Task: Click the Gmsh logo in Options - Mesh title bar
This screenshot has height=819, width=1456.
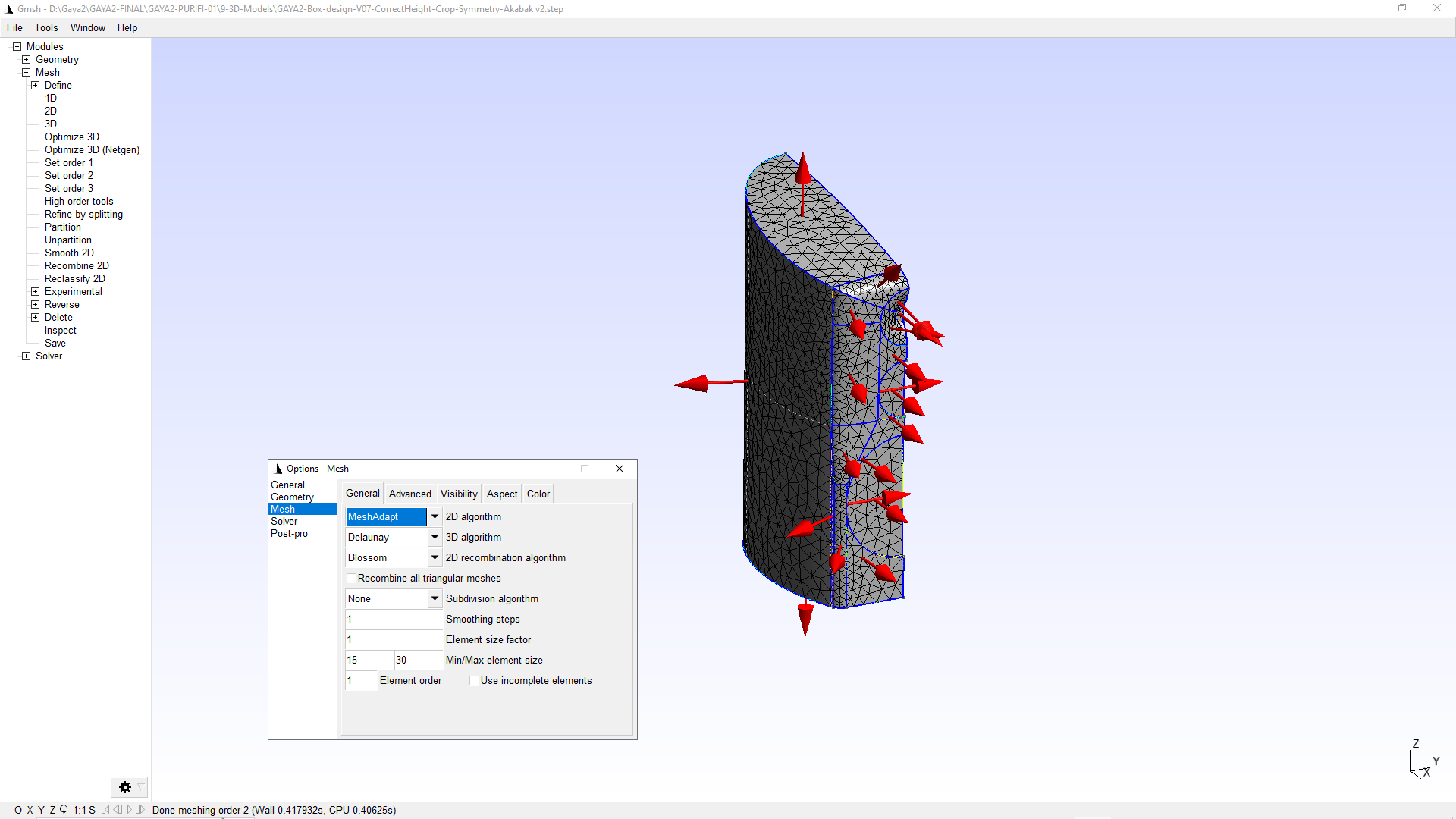Action: (278, 469)
